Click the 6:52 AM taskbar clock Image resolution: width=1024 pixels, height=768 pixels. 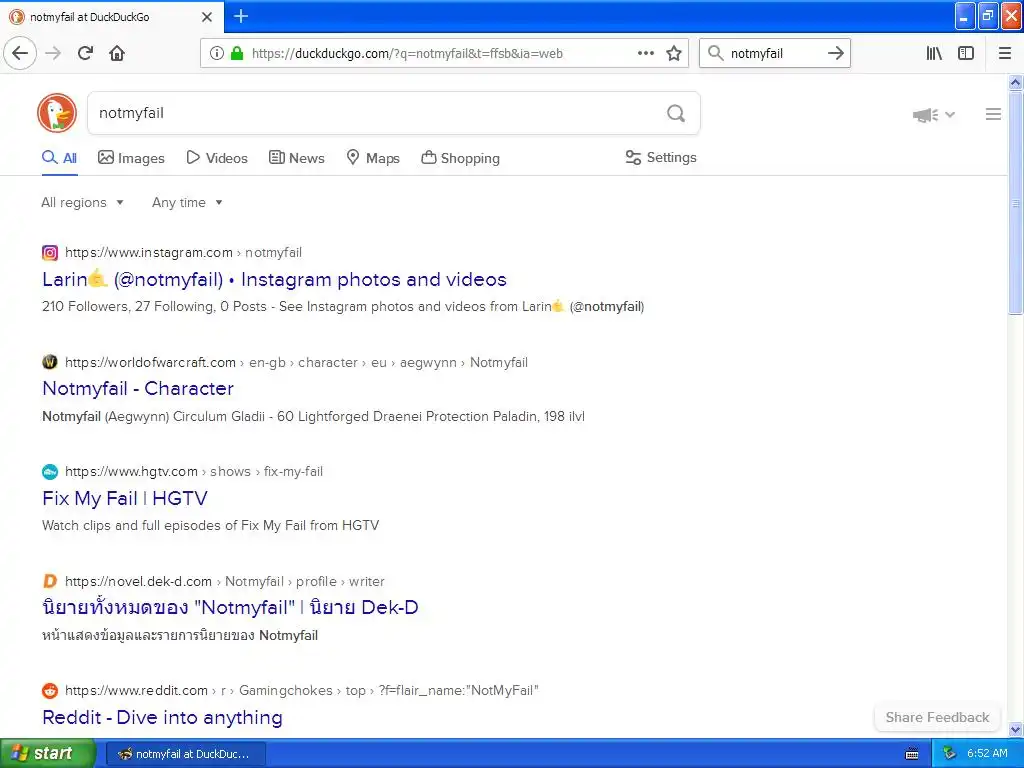pos(987,754)
